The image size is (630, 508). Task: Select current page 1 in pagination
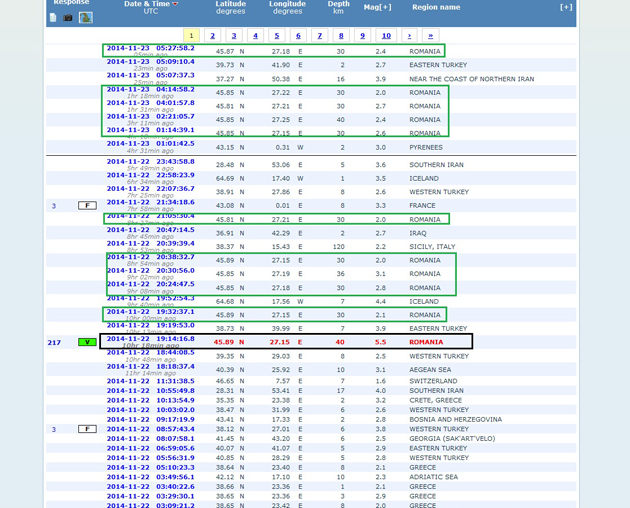(x=190, y=36)
